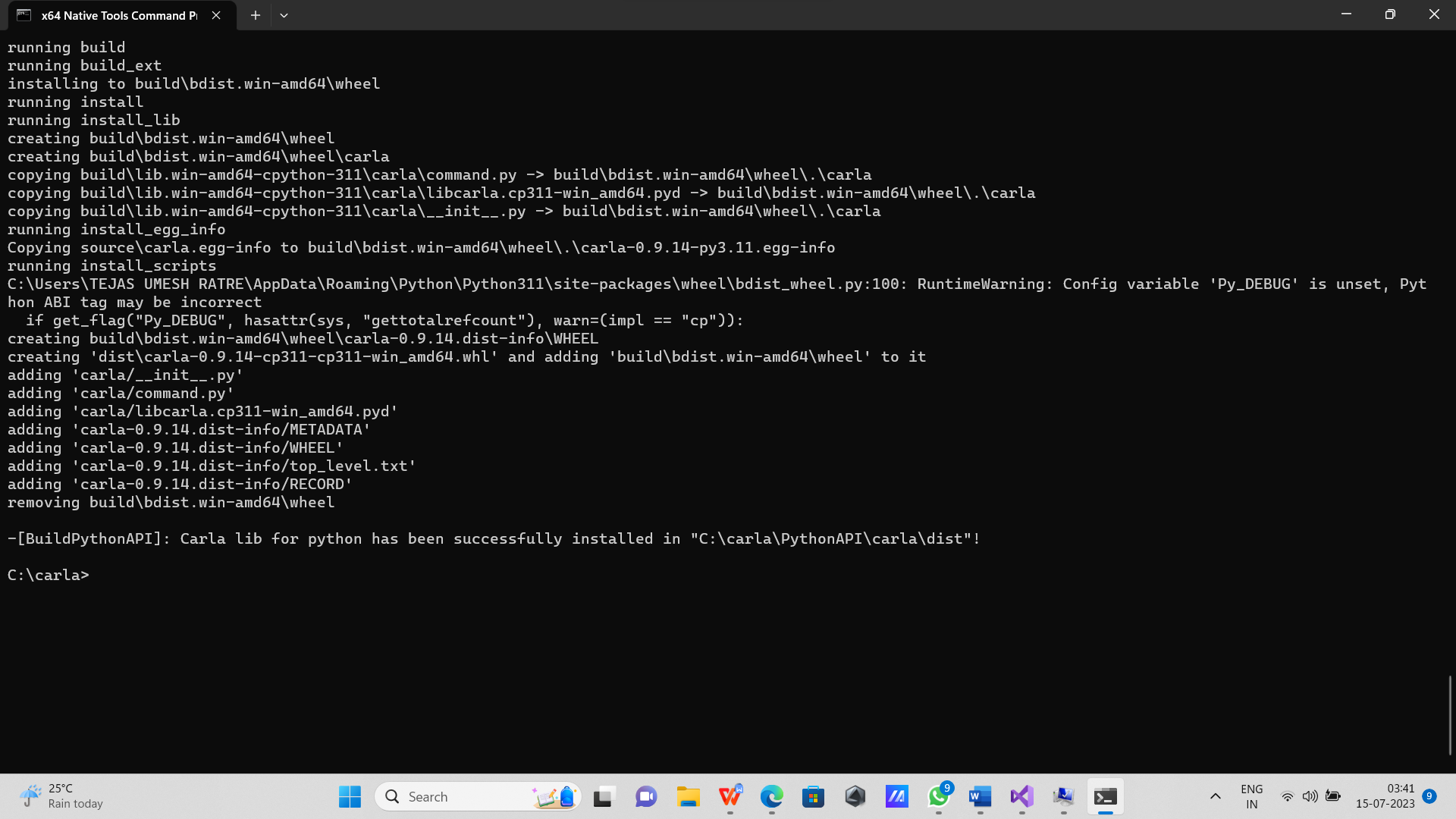This screenshot has width=1456, height=819.
Task: Open File Explorer from the taskbar
Action: (688, 796)
